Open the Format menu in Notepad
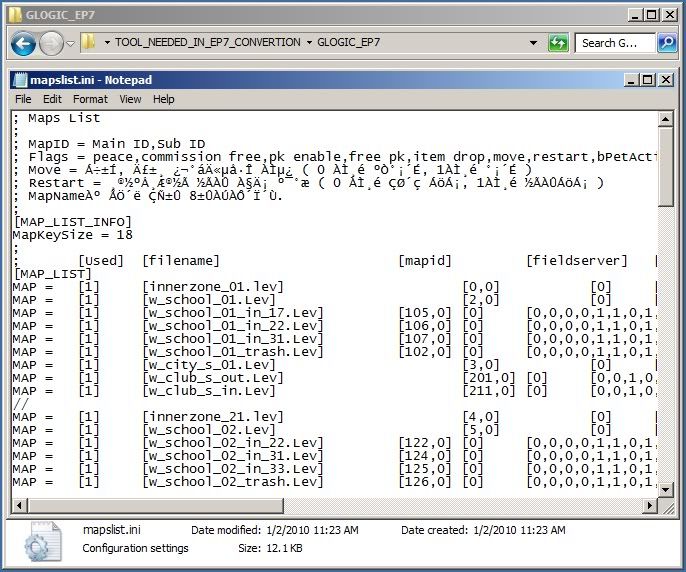The height and width of the screenshot is (572, 686). coord(90,99)
